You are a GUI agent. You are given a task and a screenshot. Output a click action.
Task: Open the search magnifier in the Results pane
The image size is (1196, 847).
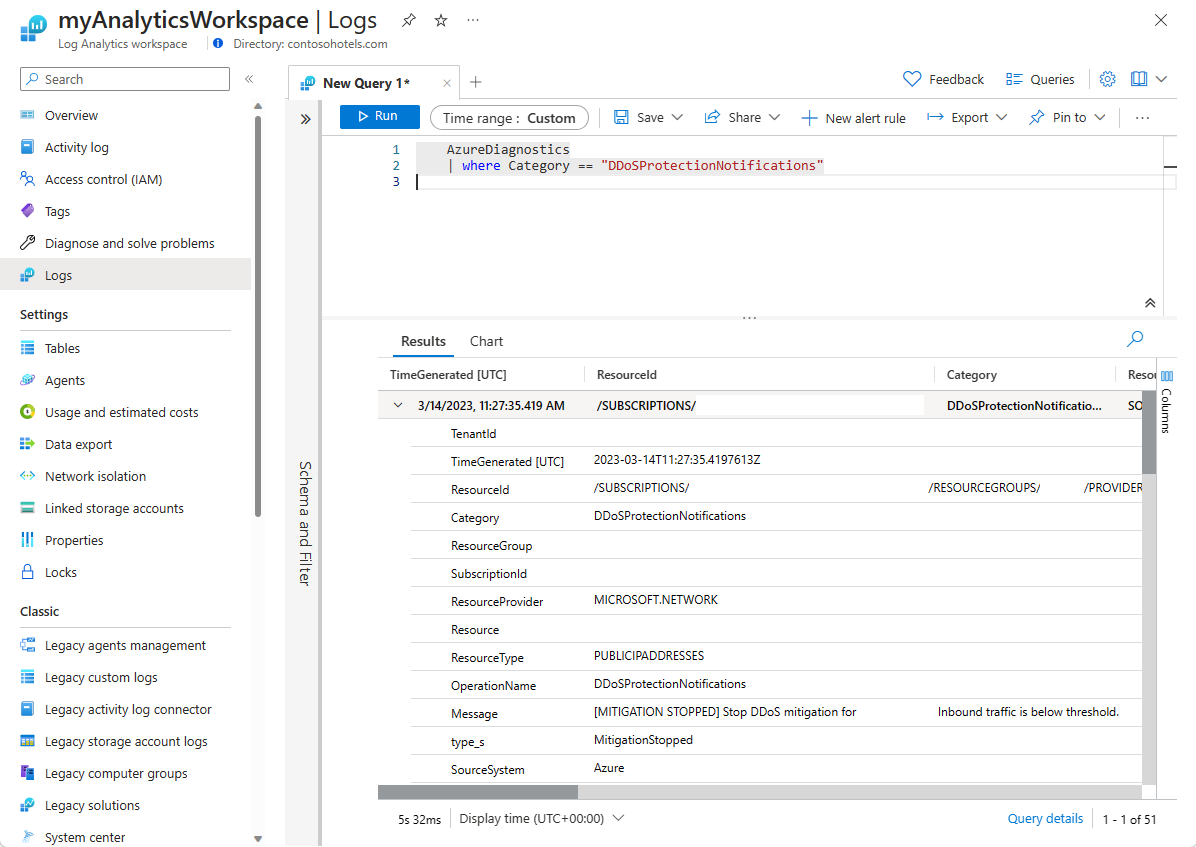[1134, 339]
